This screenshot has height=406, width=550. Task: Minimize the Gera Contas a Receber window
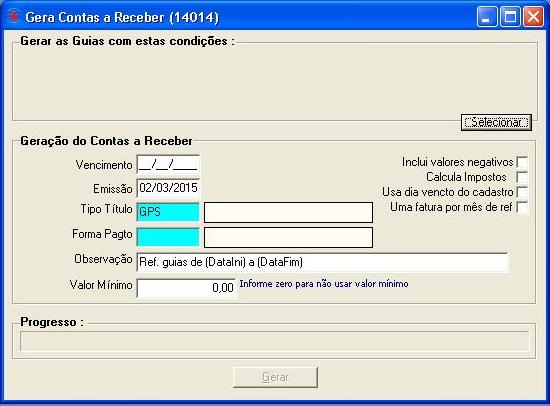click(487, 16)
